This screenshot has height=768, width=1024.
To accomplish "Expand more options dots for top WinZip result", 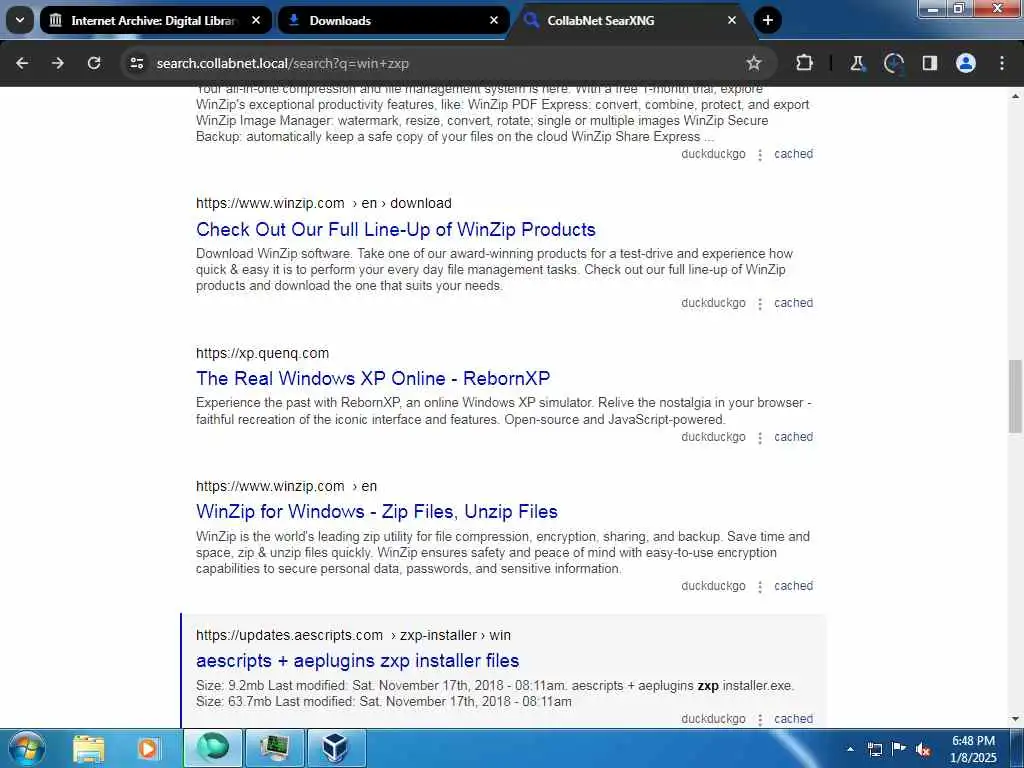I will (760, 155).
